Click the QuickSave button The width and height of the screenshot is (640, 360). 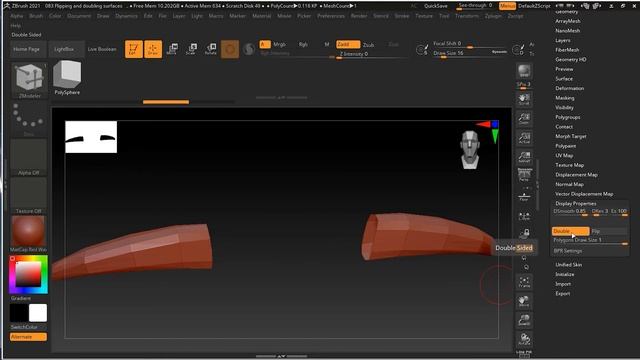coord(436,6)
